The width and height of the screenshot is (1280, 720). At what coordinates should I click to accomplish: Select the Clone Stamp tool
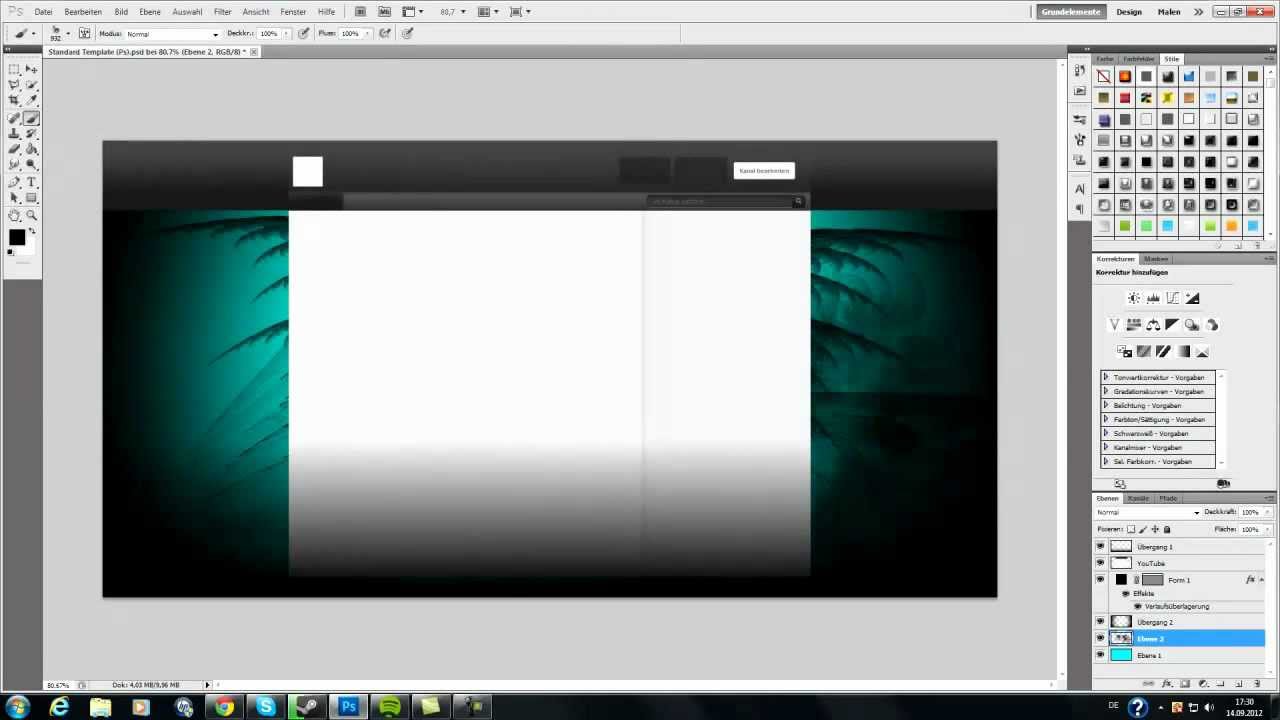point(15,134)
